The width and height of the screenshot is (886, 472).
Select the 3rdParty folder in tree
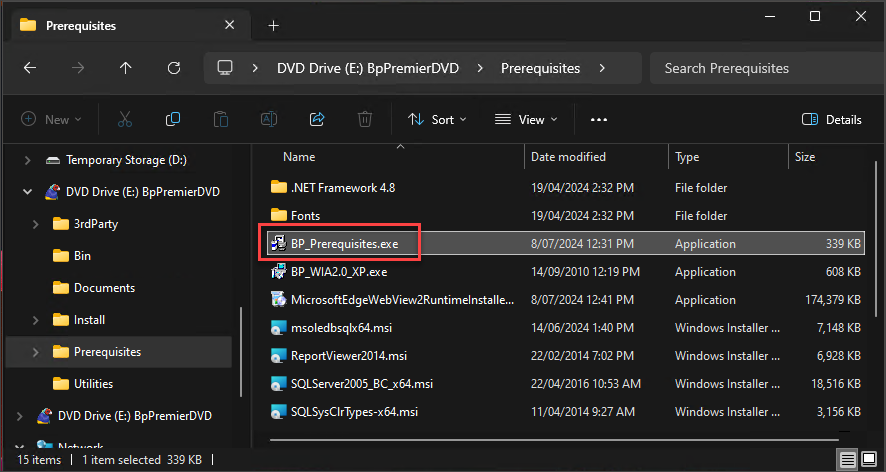coord(96,224)
